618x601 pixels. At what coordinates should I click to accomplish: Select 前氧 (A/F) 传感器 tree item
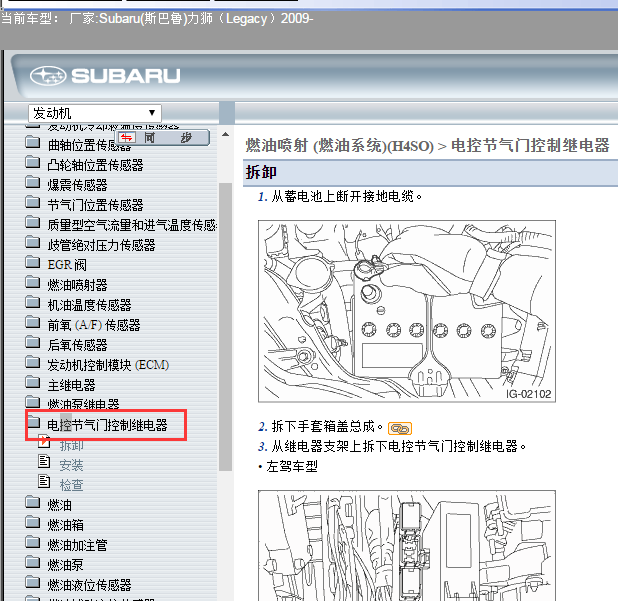pyautogui.click(x=94, y=325)
